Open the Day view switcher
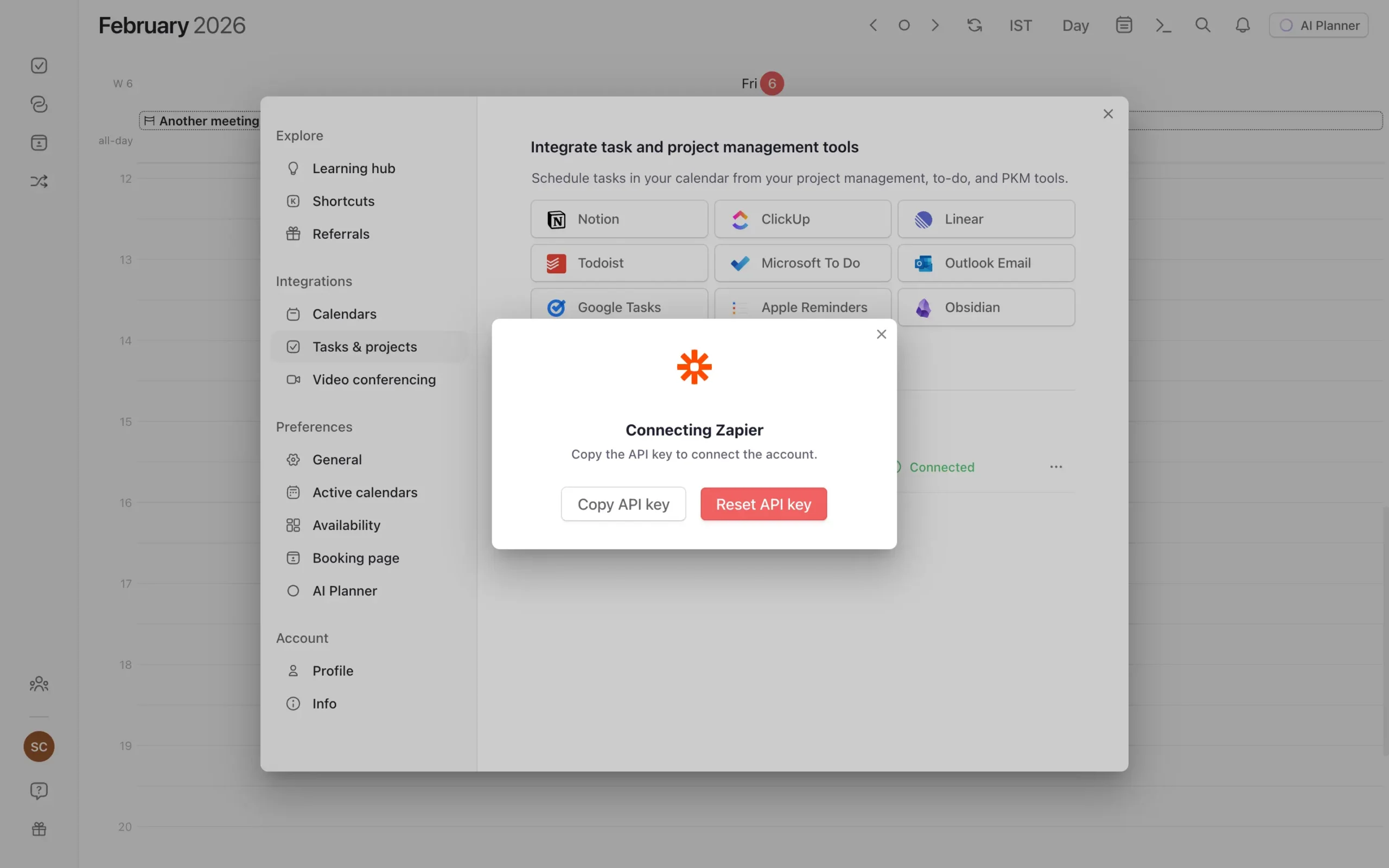Viewport: 1389px width, 868px height. [x=1074, y=25]
